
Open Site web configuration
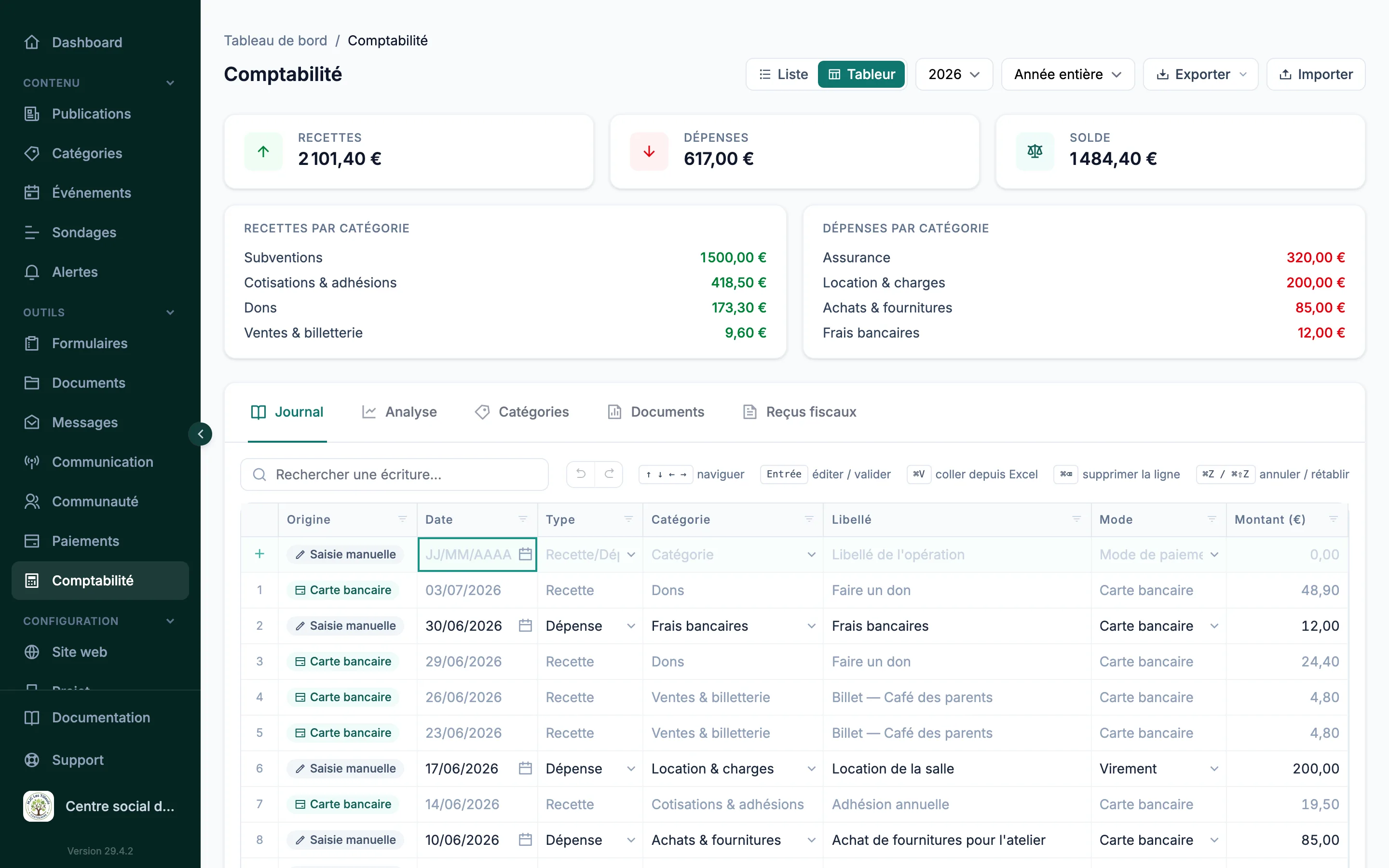[x=100, y=652]
